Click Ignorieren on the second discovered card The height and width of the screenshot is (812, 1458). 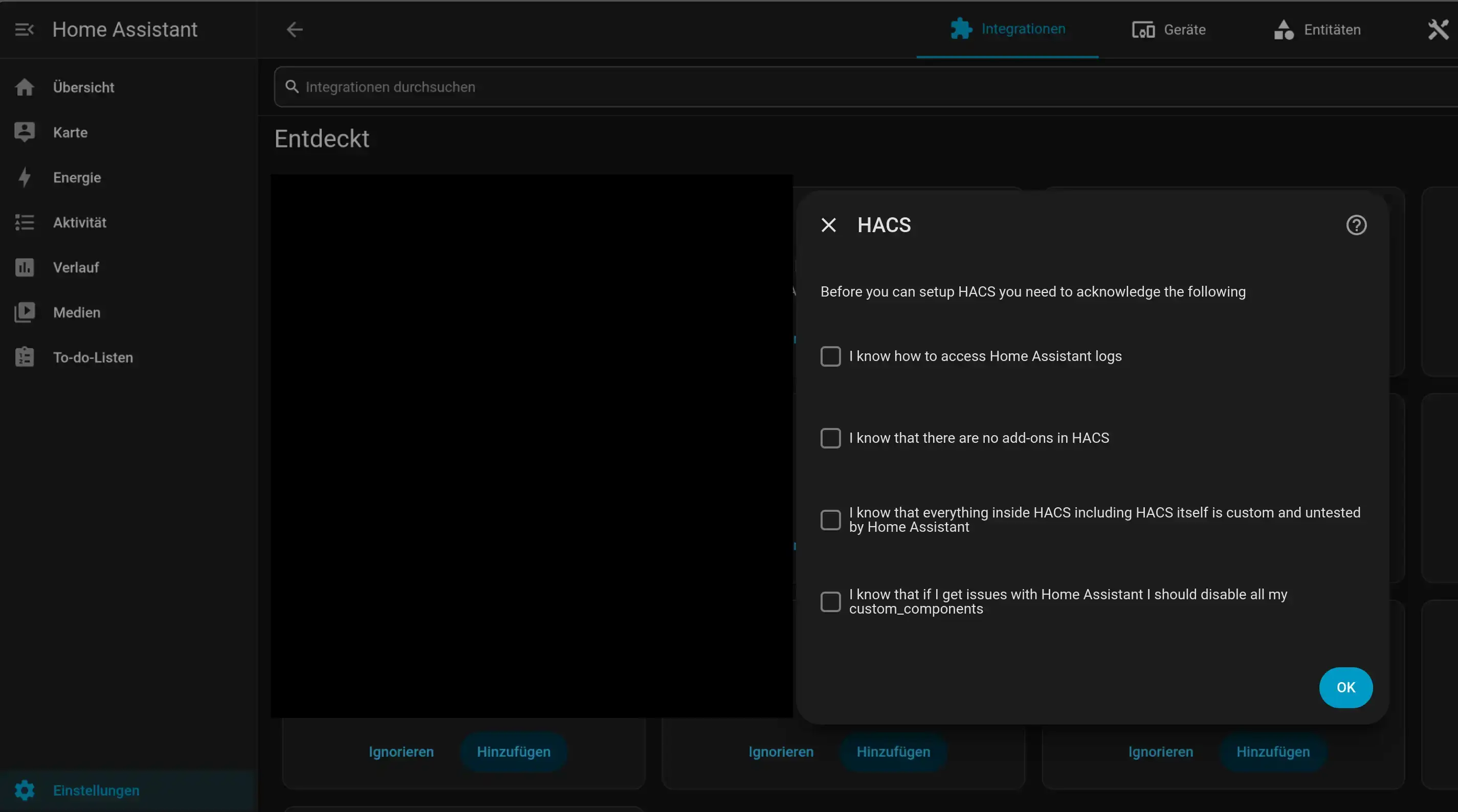tap(781, 752)
